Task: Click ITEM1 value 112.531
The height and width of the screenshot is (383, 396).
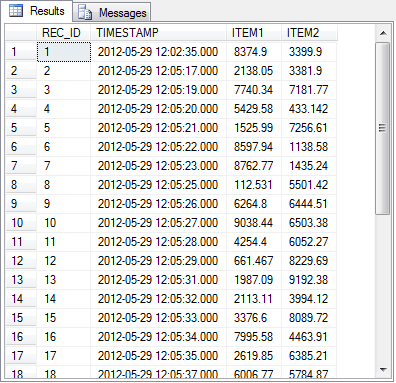Action: click(x=253, y=185)
